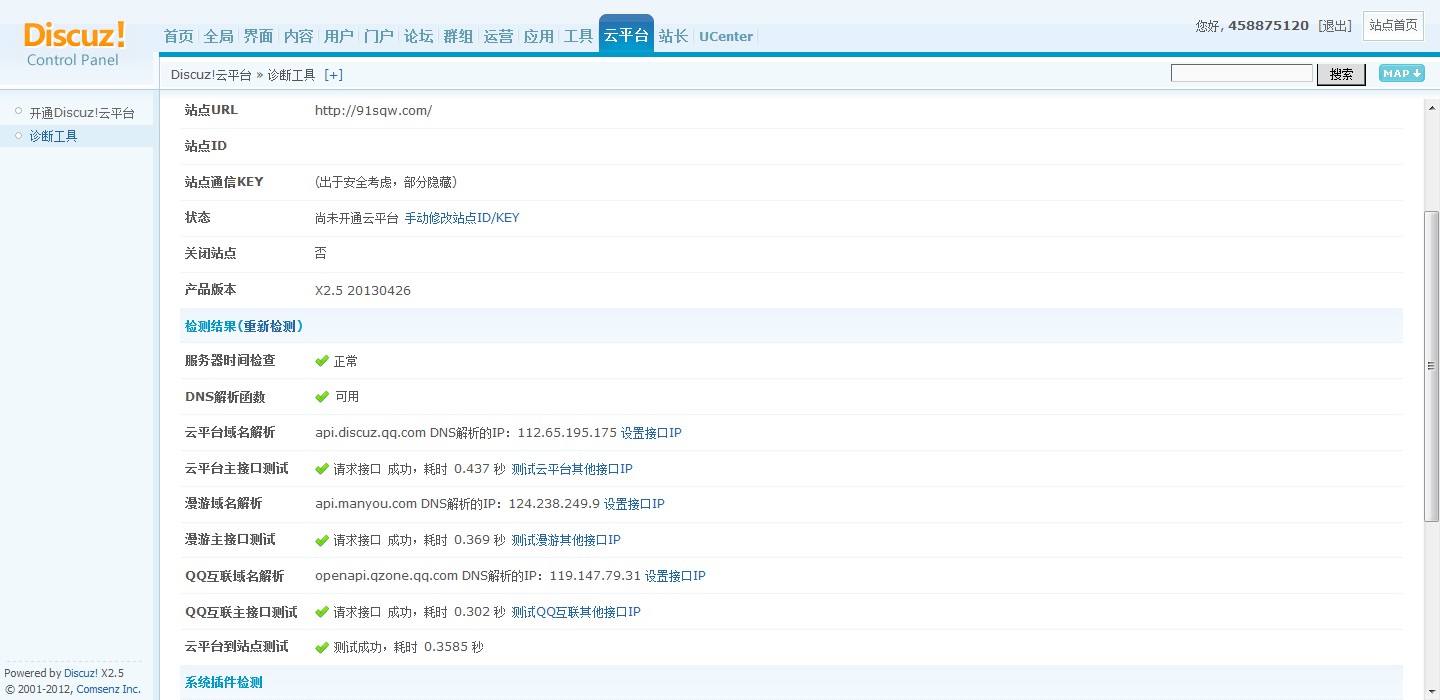Select the 论坛 tab
Image resolution: width=1440 pixels, height=700 pixels.
coord(419,36)
